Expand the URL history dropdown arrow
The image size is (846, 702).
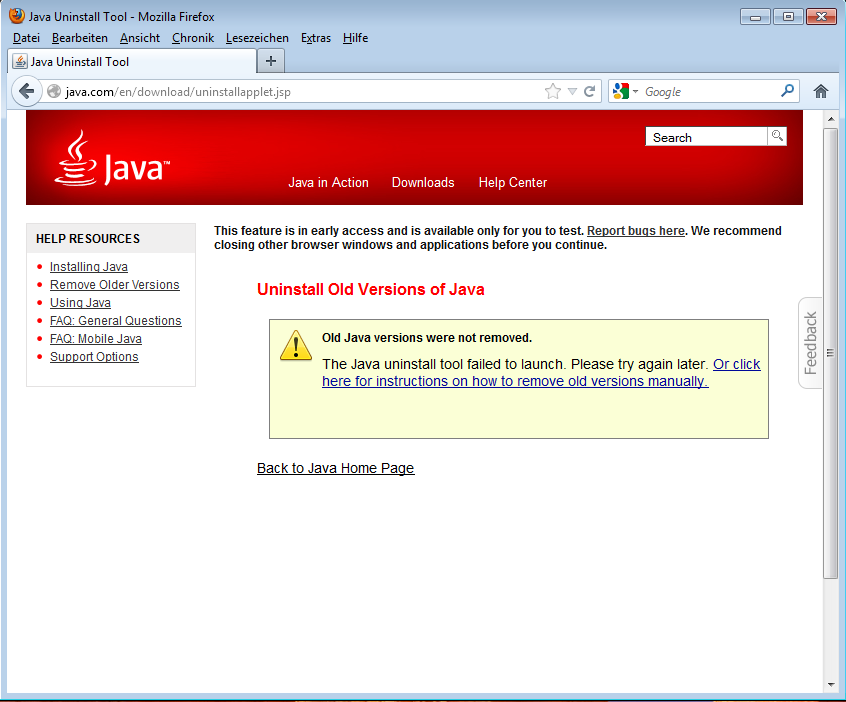tap(572, 91)
